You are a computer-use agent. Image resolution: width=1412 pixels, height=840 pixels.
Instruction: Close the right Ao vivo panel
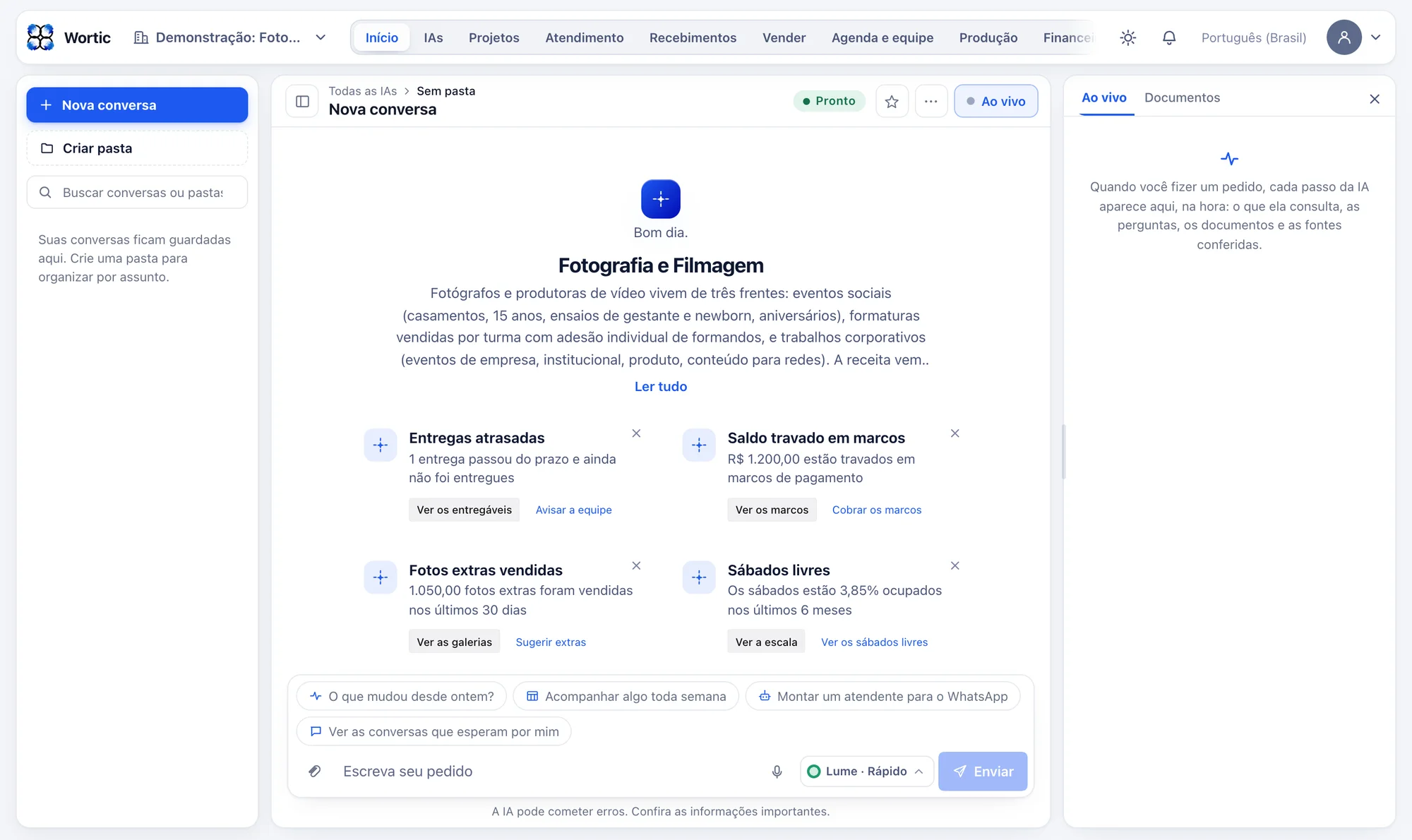pyautogui.click(x=1374, y=99)
